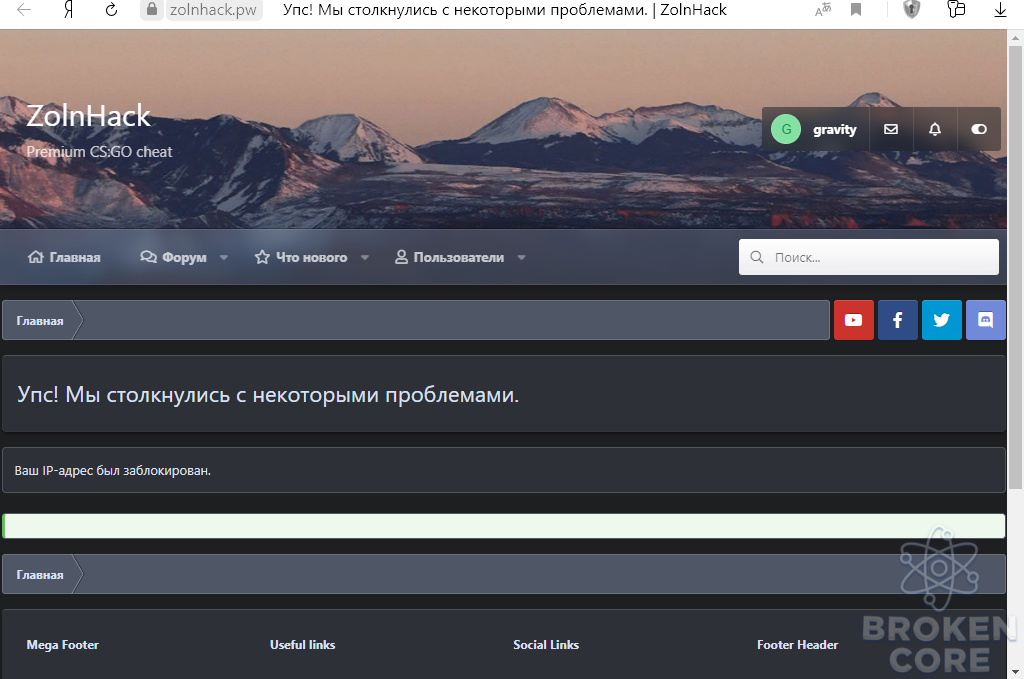1024x679 pixels.
Task: Expand the Форум dropdown arrow
Action: click(x=224, y=257)
